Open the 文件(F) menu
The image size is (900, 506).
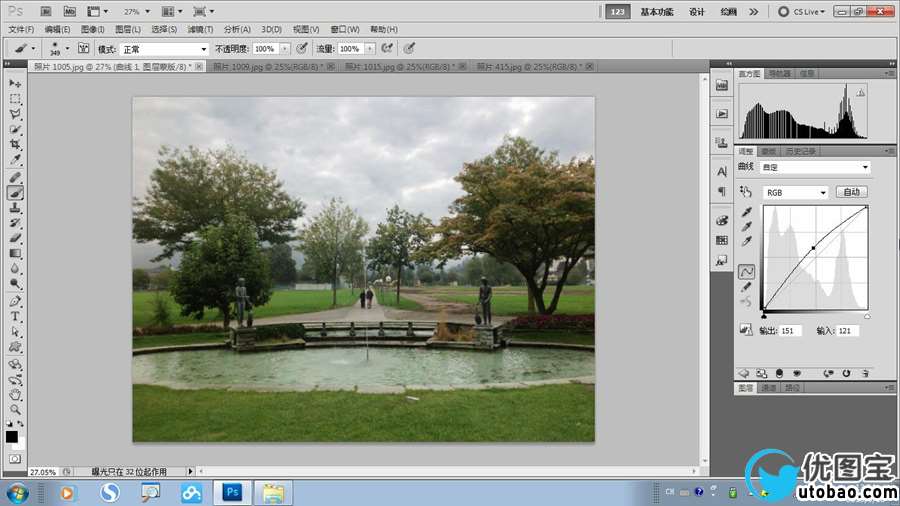coord(21,29)
